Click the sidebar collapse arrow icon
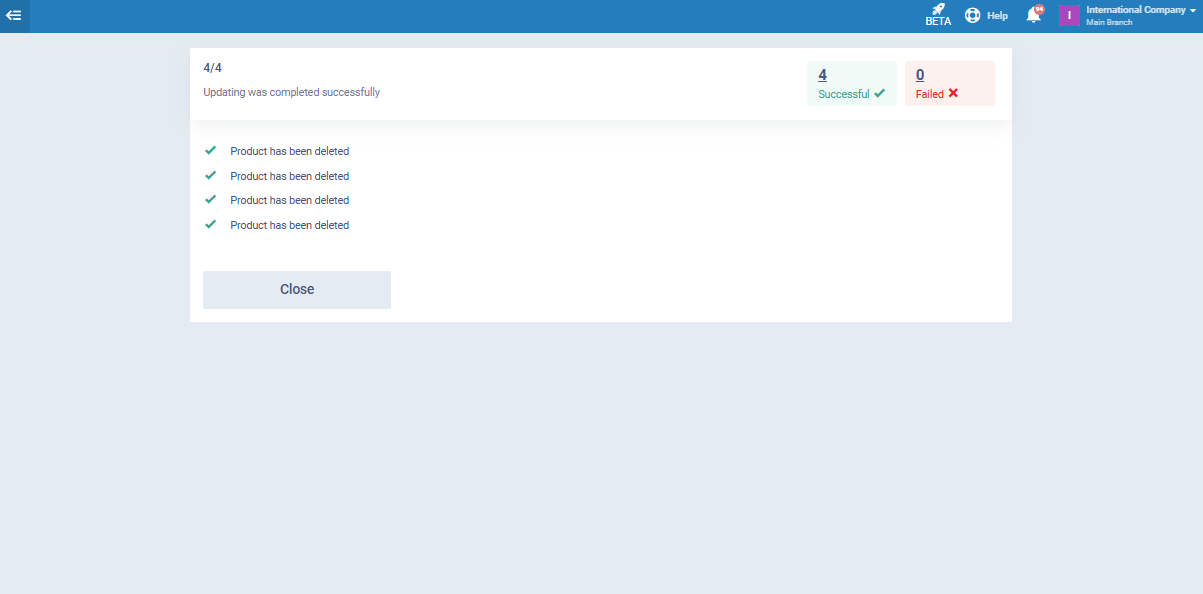 click(x=14, y=15)
